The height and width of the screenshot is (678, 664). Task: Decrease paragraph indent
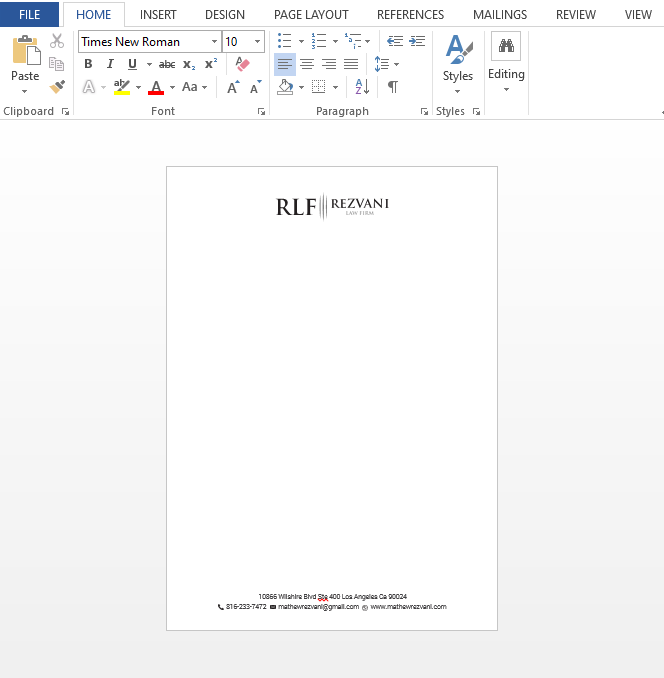click(395, 41)
